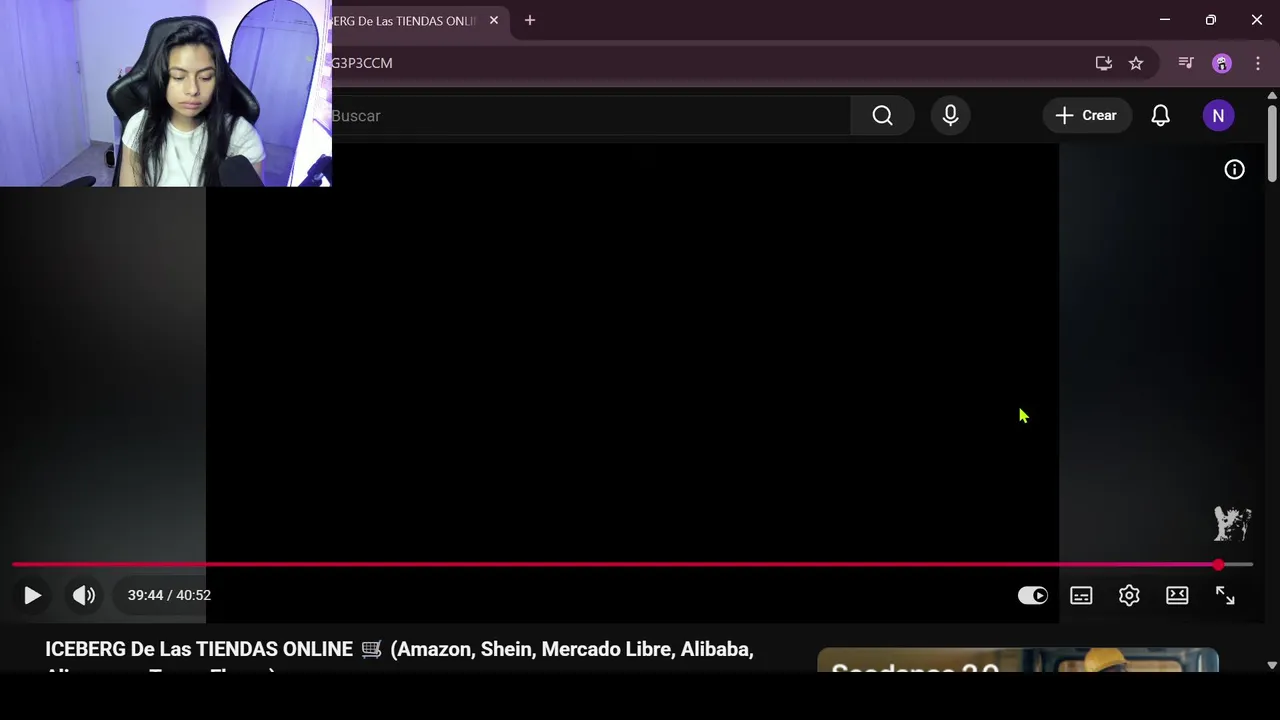Click the scrollbar up arrow
1280x720 pixels.
pyautogui.click(x=1272, y=95)
